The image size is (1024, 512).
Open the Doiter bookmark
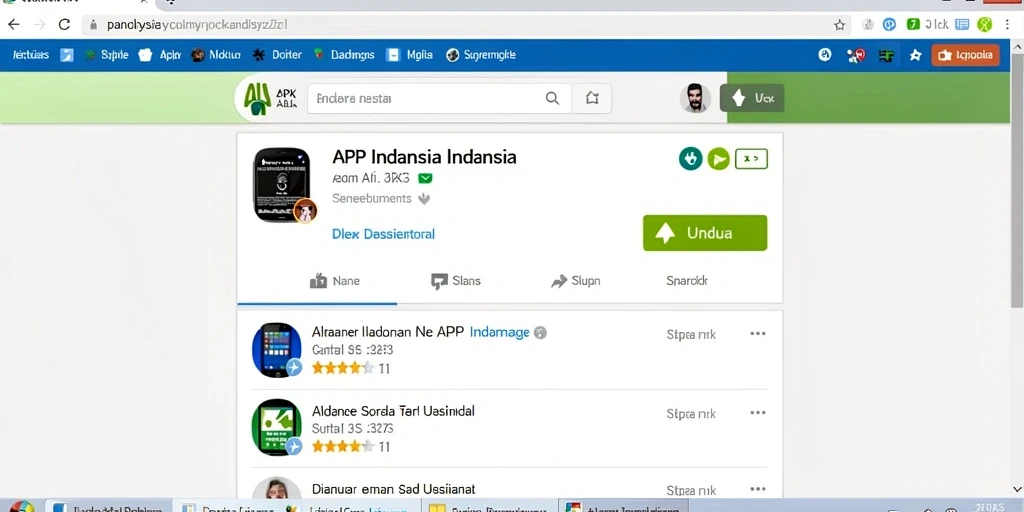(278, 55)
